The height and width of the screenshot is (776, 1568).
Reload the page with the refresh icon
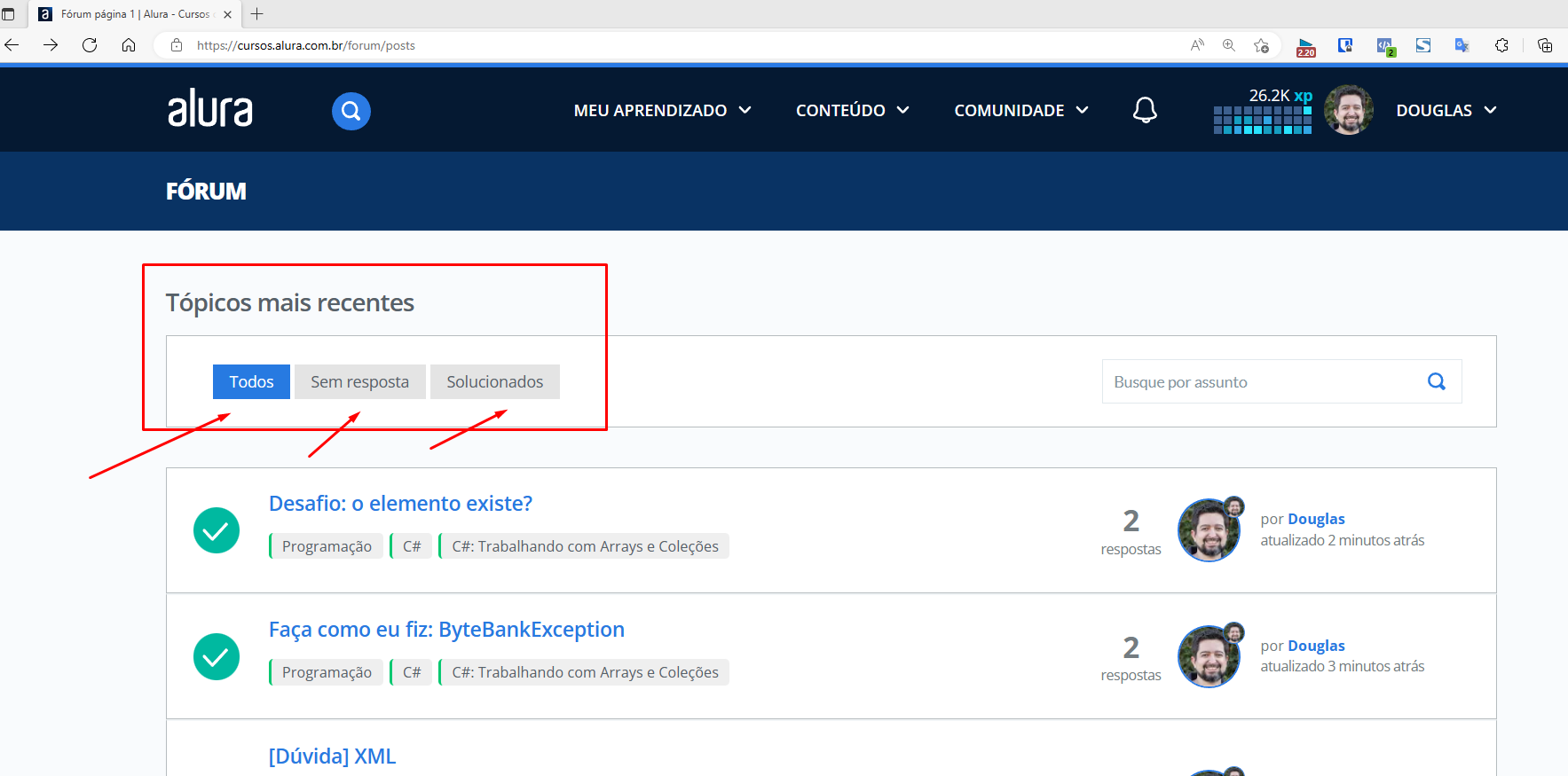pos(90,45)
